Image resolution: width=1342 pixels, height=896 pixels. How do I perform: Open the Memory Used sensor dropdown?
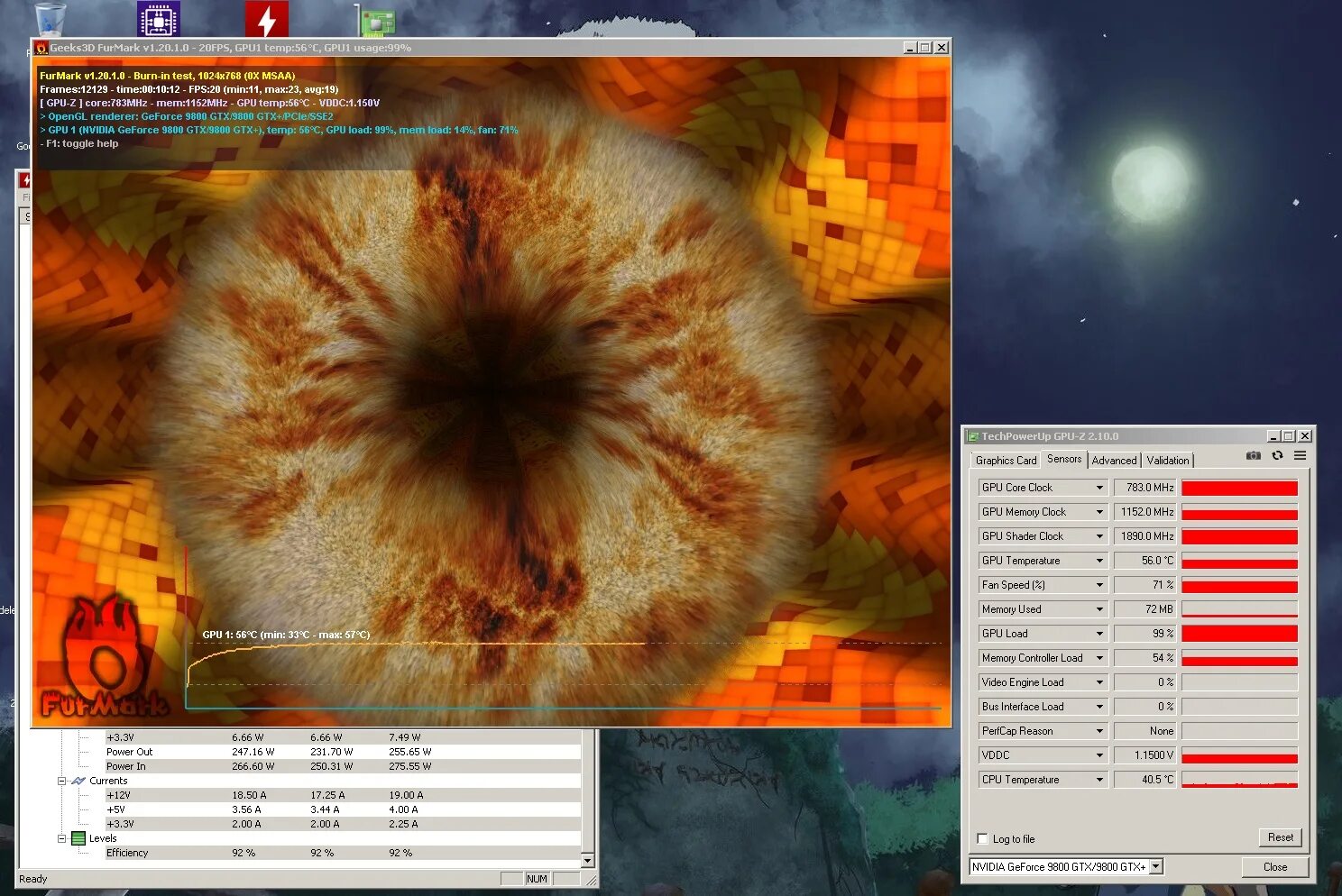coord(1099,609)
